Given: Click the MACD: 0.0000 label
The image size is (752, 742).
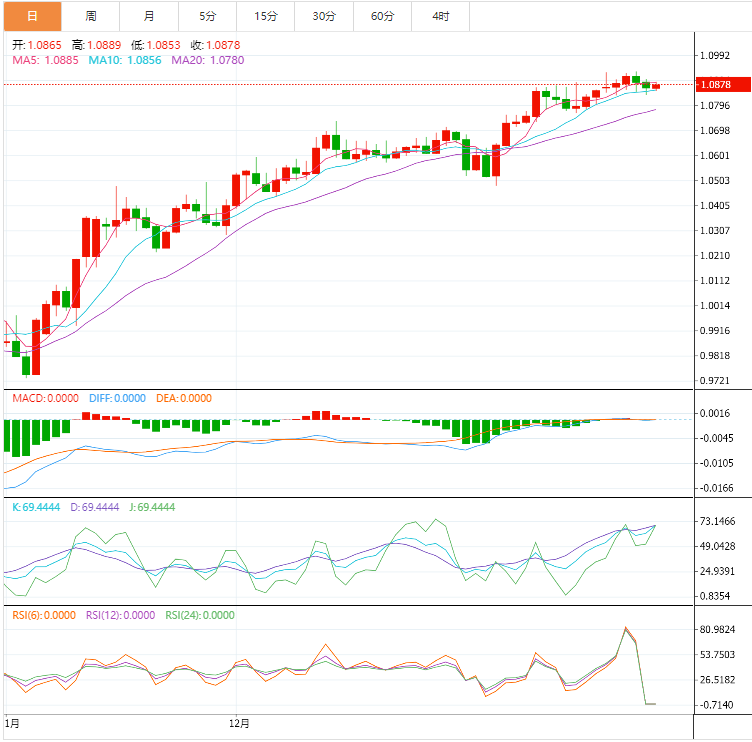Looking at the screenshot, I should [45, 398].
